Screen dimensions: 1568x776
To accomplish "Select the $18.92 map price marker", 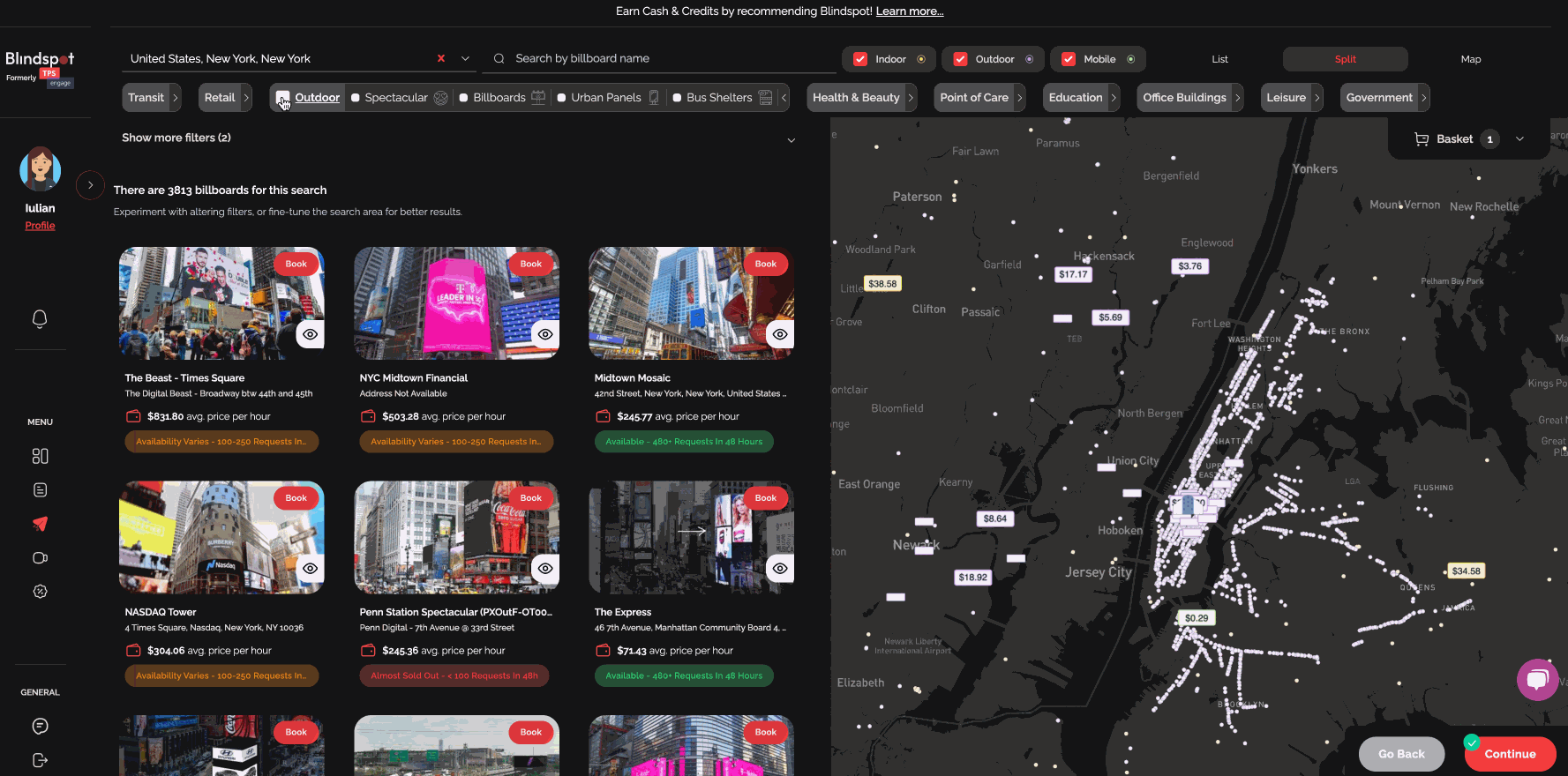I will coord(973,578).
